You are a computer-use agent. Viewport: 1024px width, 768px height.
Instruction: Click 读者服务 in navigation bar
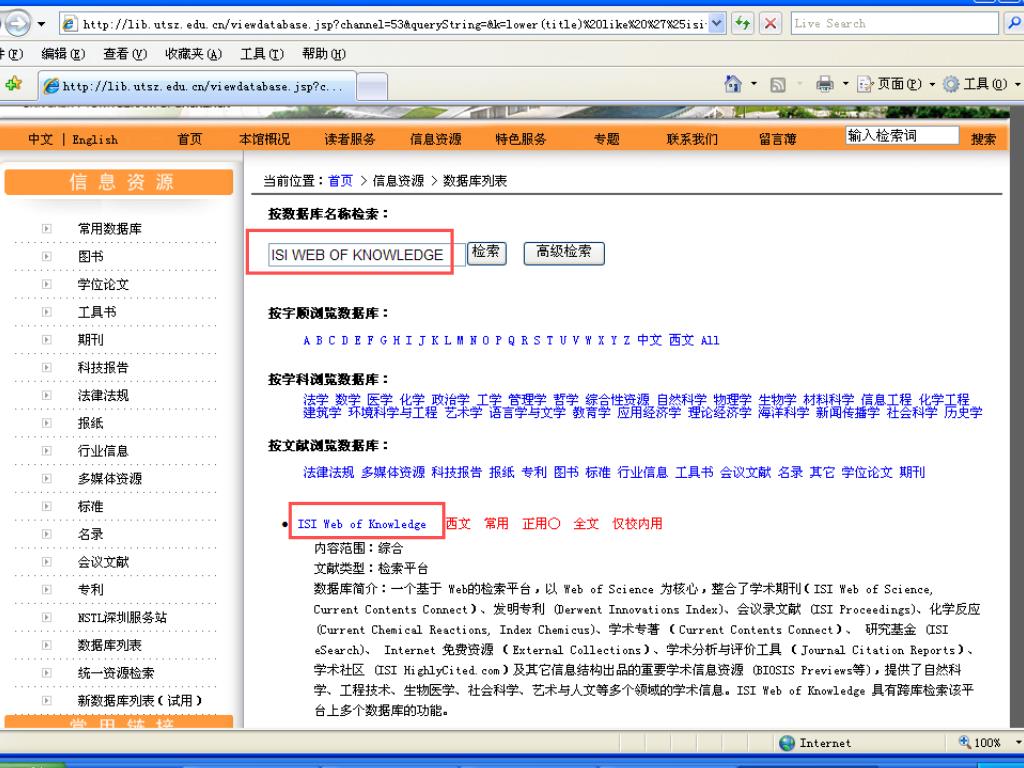[x=350, y=138]
